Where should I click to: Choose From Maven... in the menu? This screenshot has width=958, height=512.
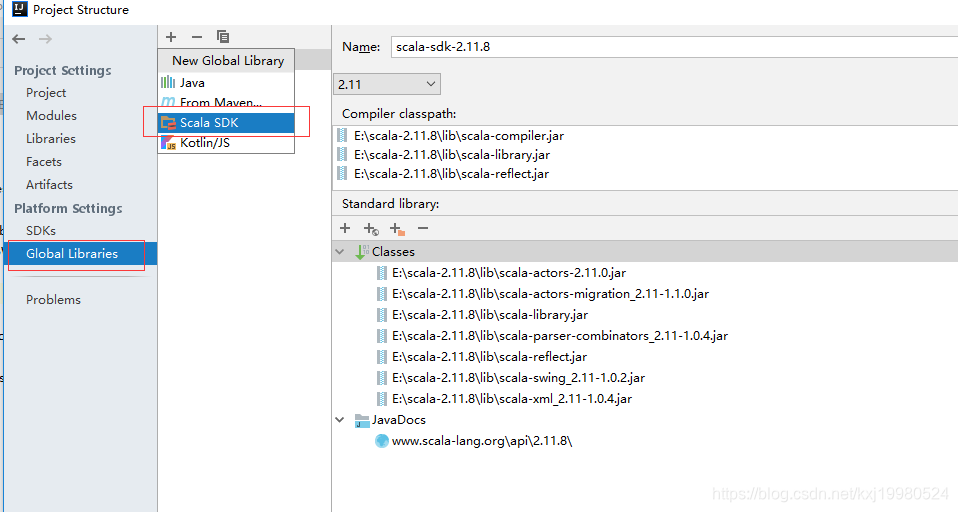point(226,103)
